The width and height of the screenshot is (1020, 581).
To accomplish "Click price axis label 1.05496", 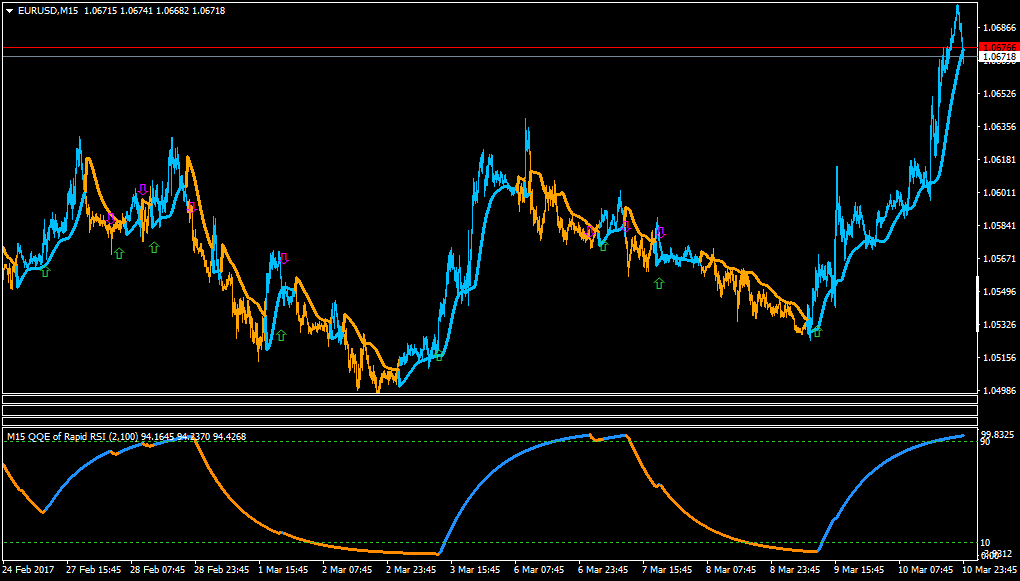I will 1000,291.
